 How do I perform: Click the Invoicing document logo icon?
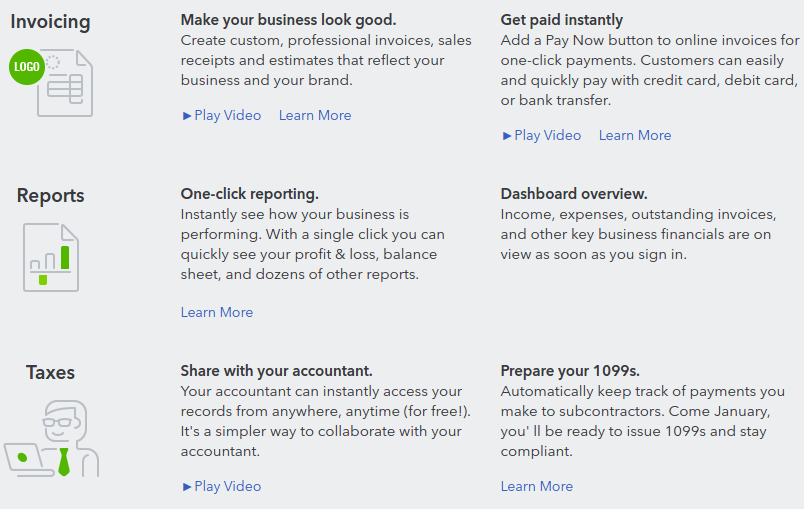pyautogui.click(x=51, y=83)
